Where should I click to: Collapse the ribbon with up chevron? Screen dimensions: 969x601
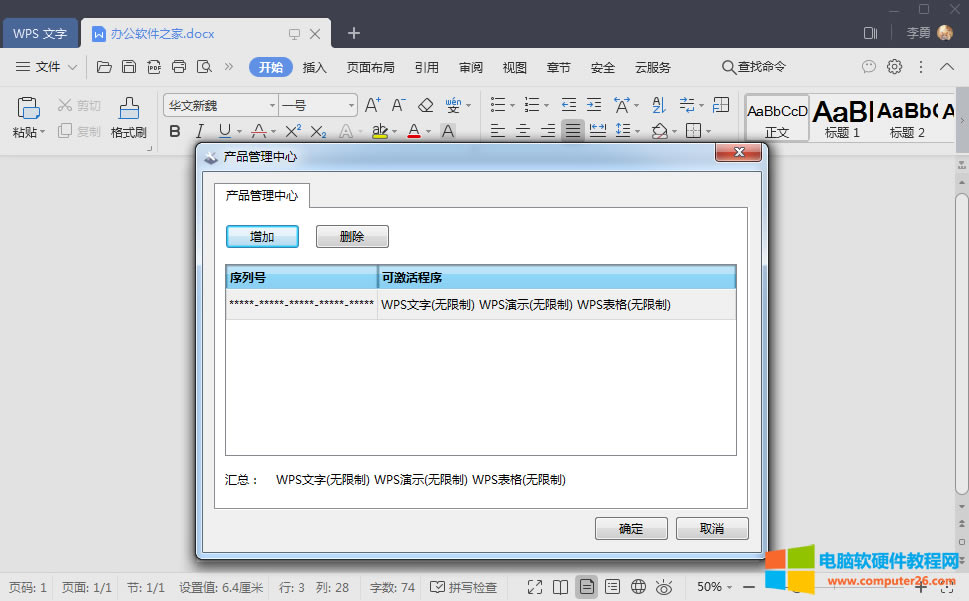pyautogui.click(x=947, y=67)
